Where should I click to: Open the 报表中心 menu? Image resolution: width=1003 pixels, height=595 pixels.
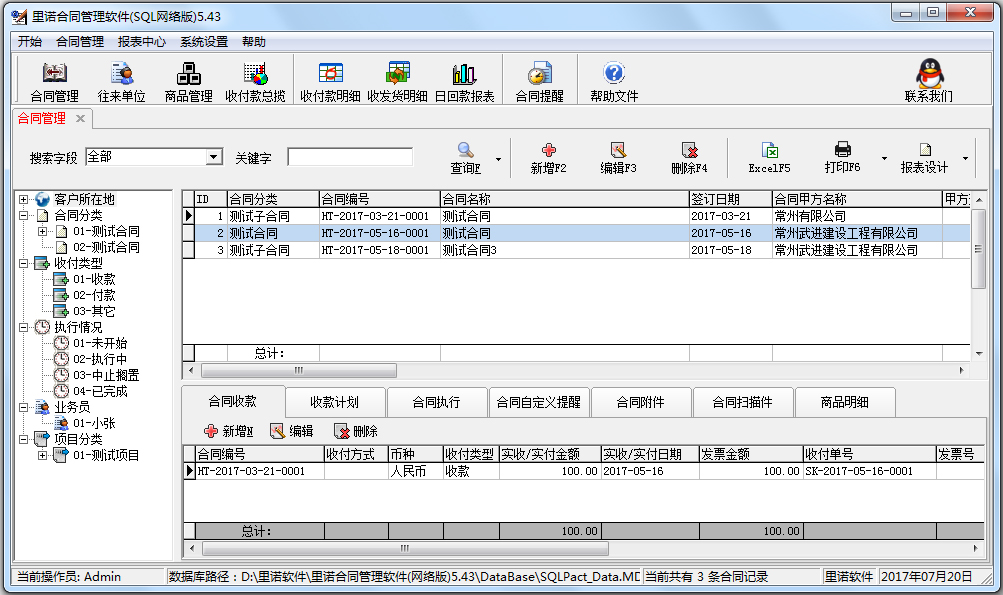click(141, 42)
